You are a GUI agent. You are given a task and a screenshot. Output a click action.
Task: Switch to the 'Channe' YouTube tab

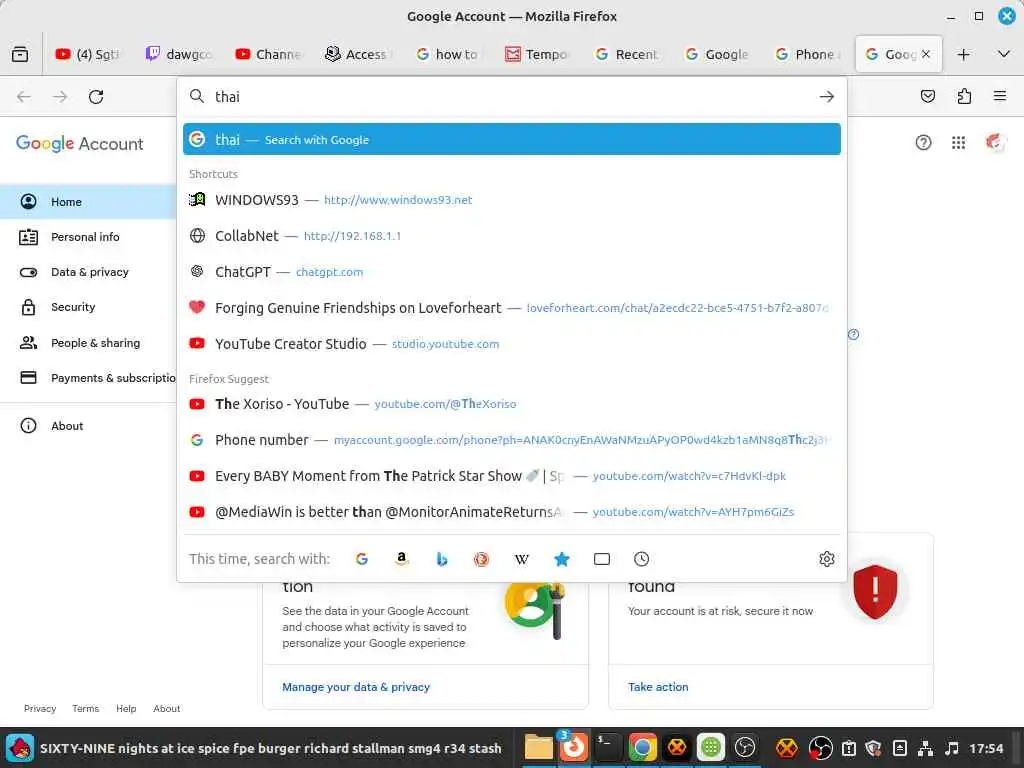point(268,54)
